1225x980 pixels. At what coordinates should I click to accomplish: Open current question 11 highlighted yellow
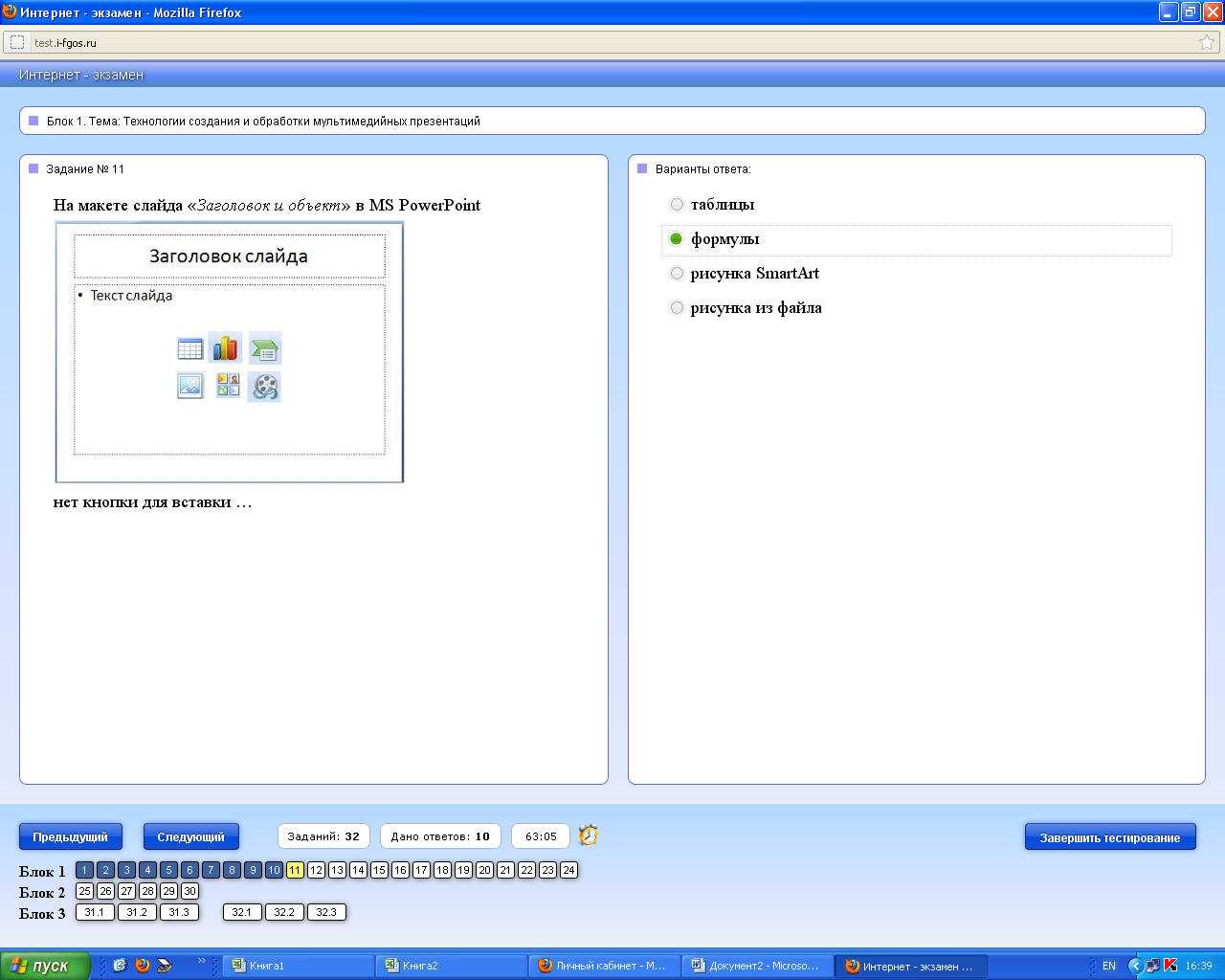295,870
